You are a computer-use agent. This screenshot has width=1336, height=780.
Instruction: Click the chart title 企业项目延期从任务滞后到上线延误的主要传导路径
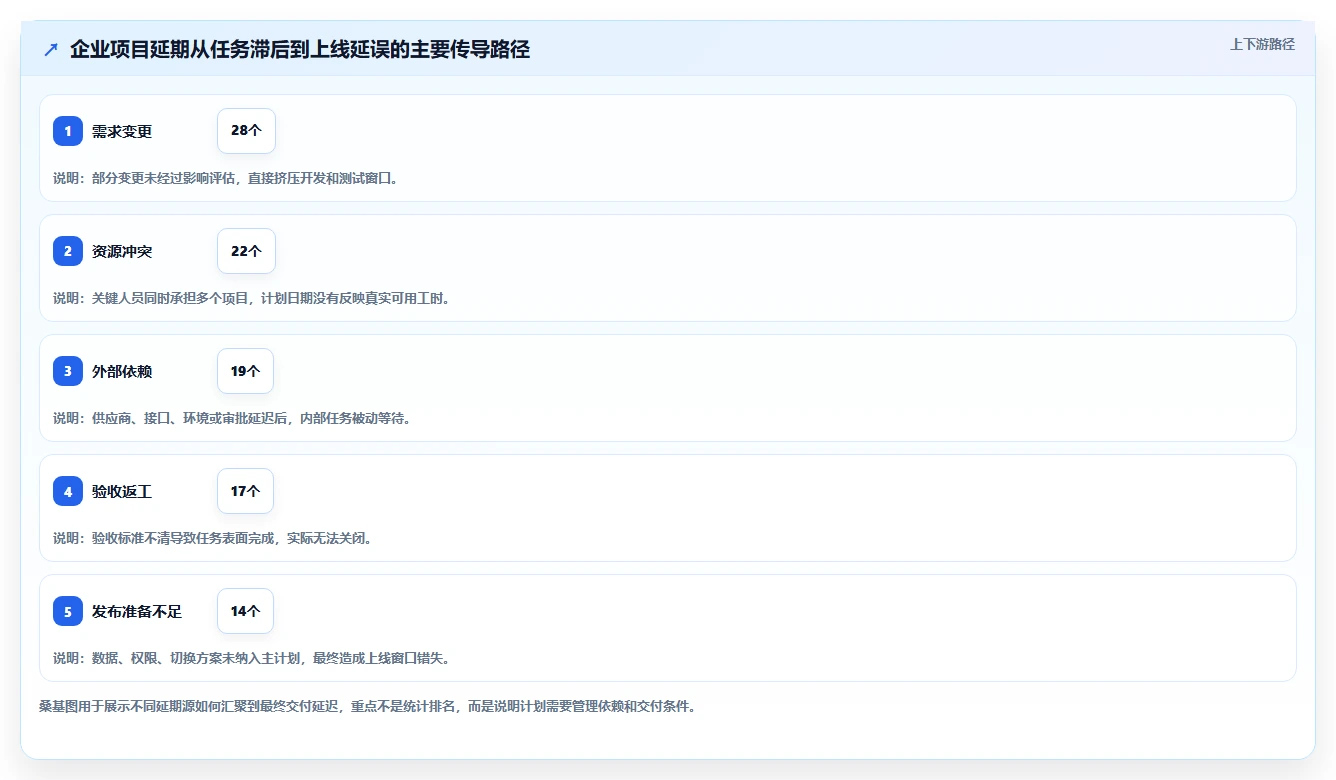[x=300, y=50]
